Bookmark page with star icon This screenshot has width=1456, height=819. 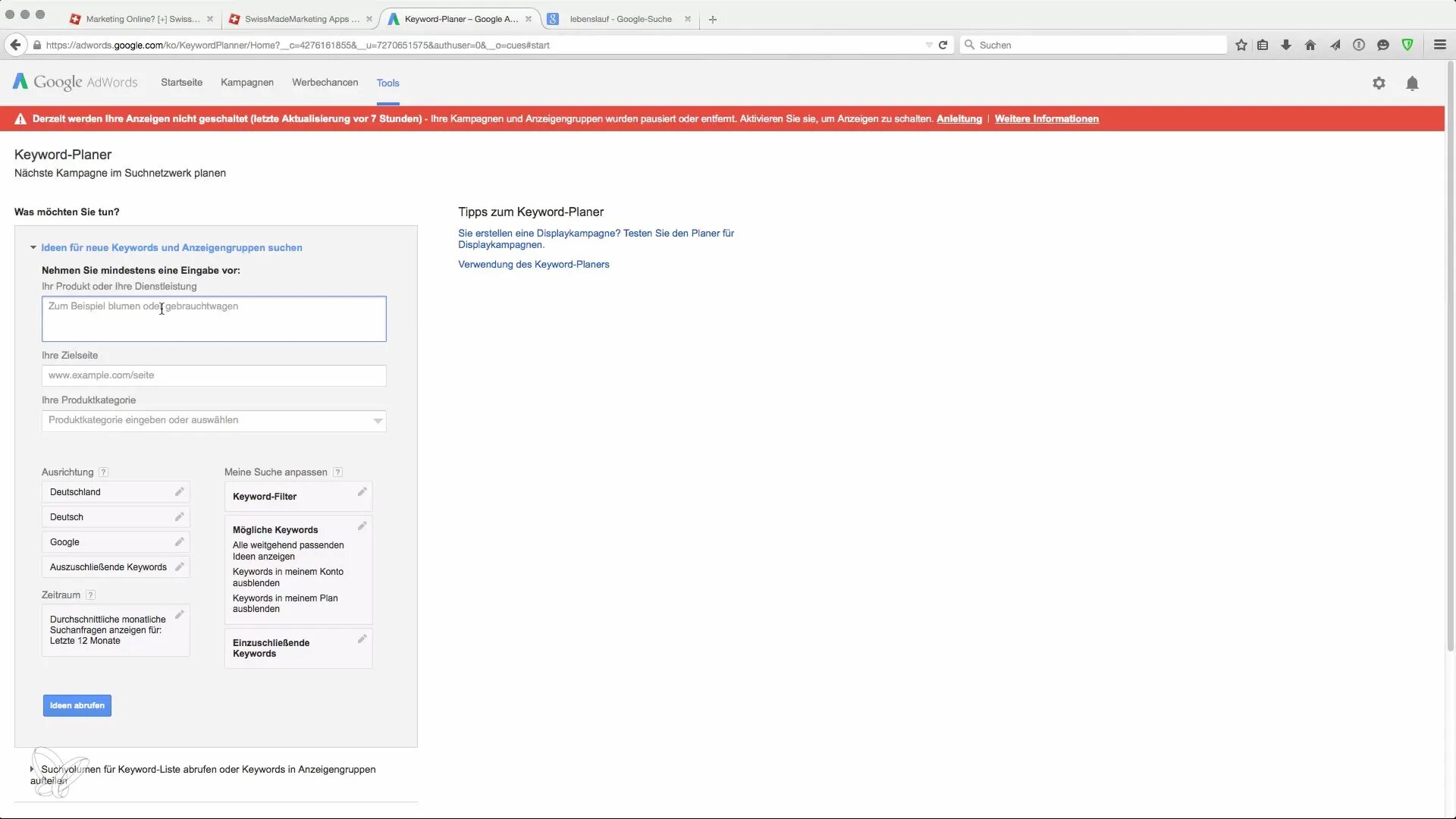point(1241,45)
